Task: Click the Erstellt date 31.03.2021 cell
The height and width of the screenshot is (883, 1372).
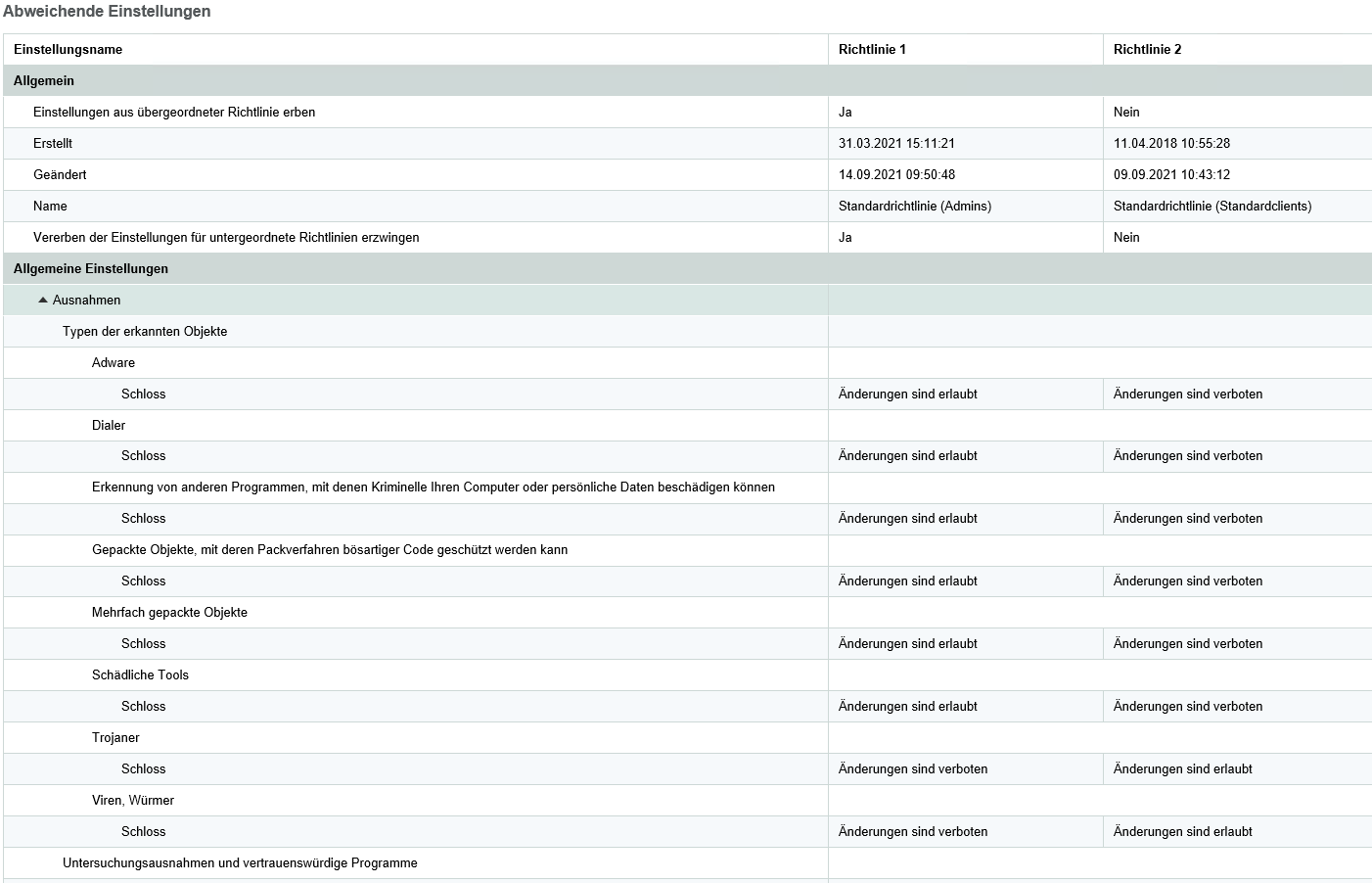Action: (x=896, y=144)
